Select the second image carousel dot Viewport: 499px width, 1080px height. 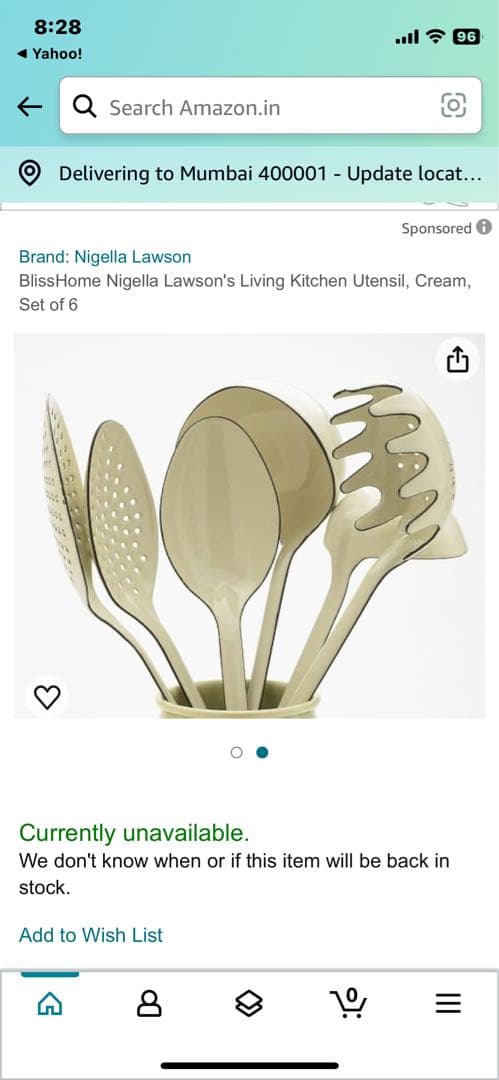point(262,753)
